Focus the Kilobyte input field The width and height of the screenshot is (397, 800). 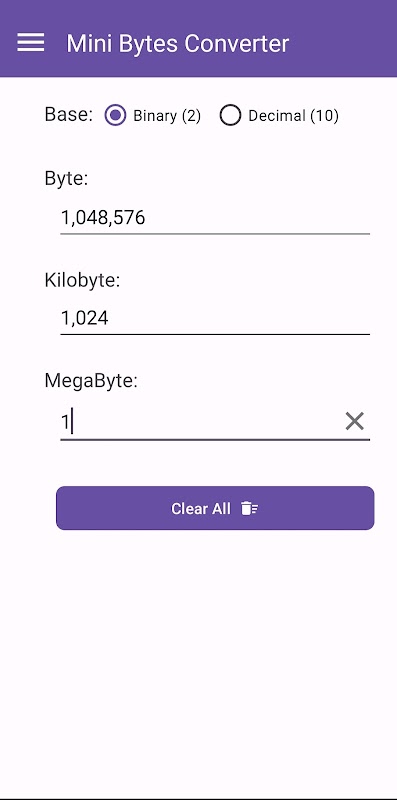coord(215,318)
